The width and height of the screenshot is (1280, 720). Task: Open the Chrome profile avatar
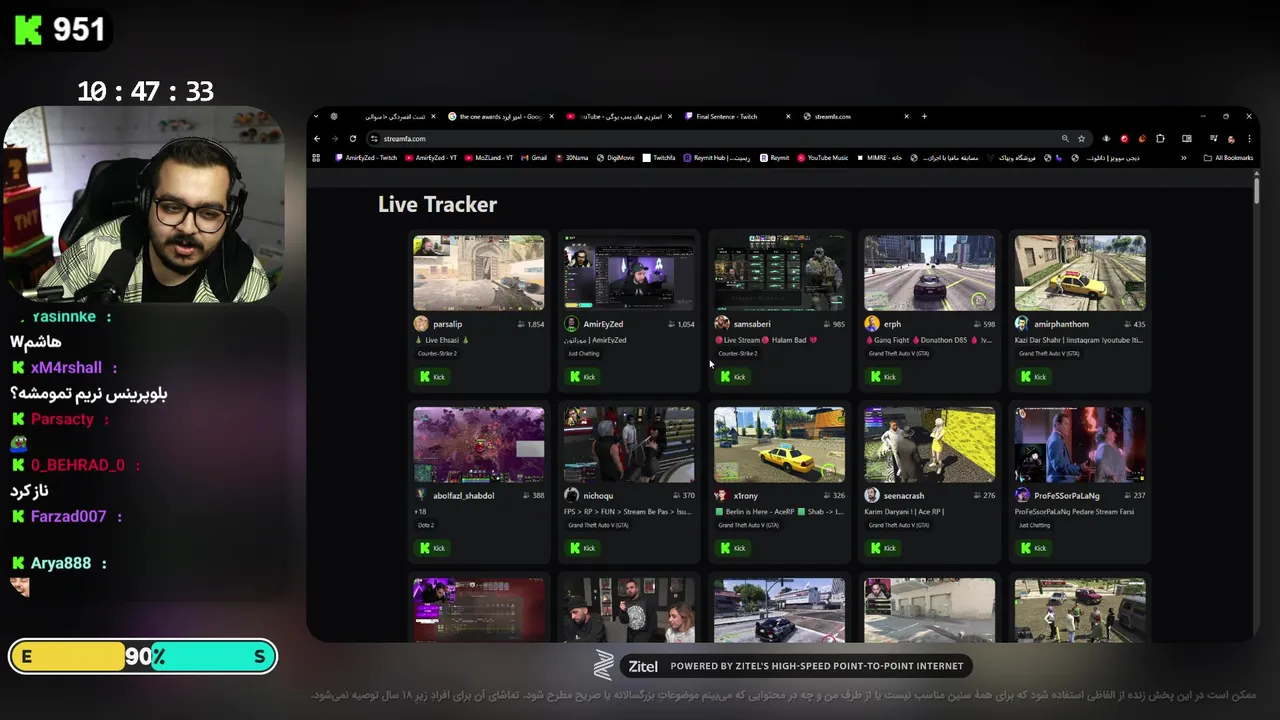(1231, 139)
